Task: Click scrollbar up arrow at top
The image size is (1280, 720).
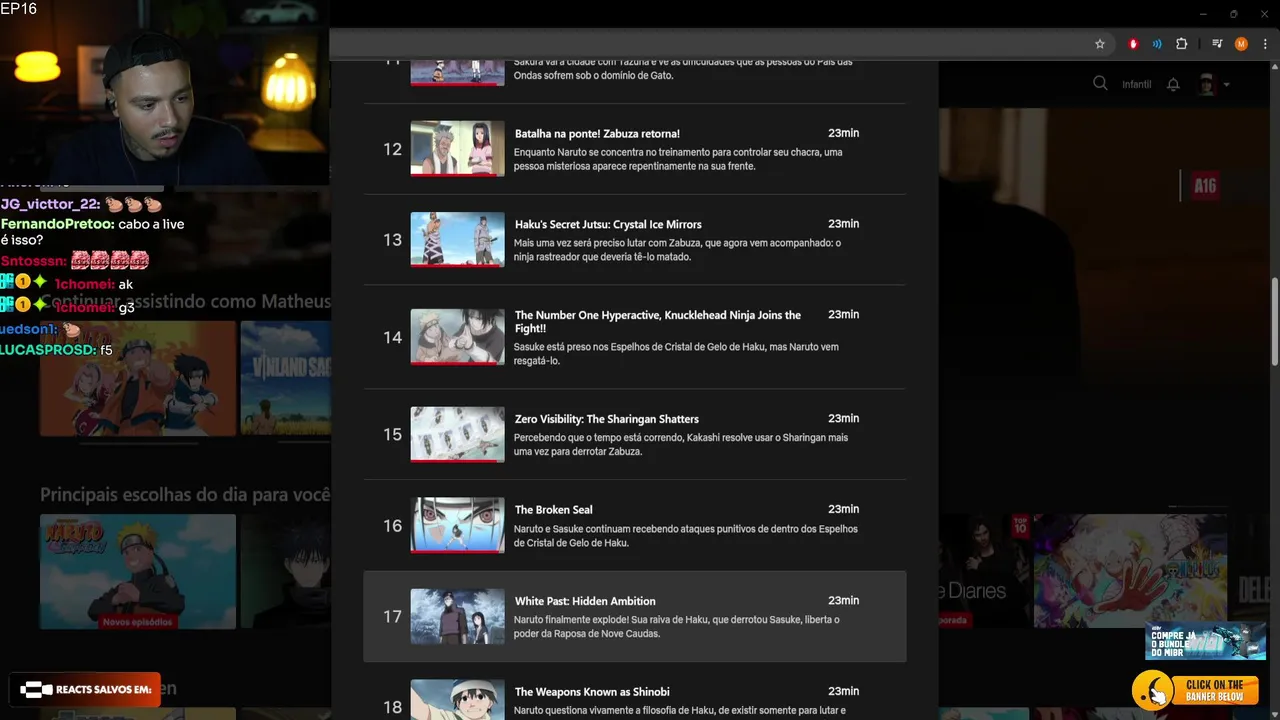Action: coord(1273,68)
